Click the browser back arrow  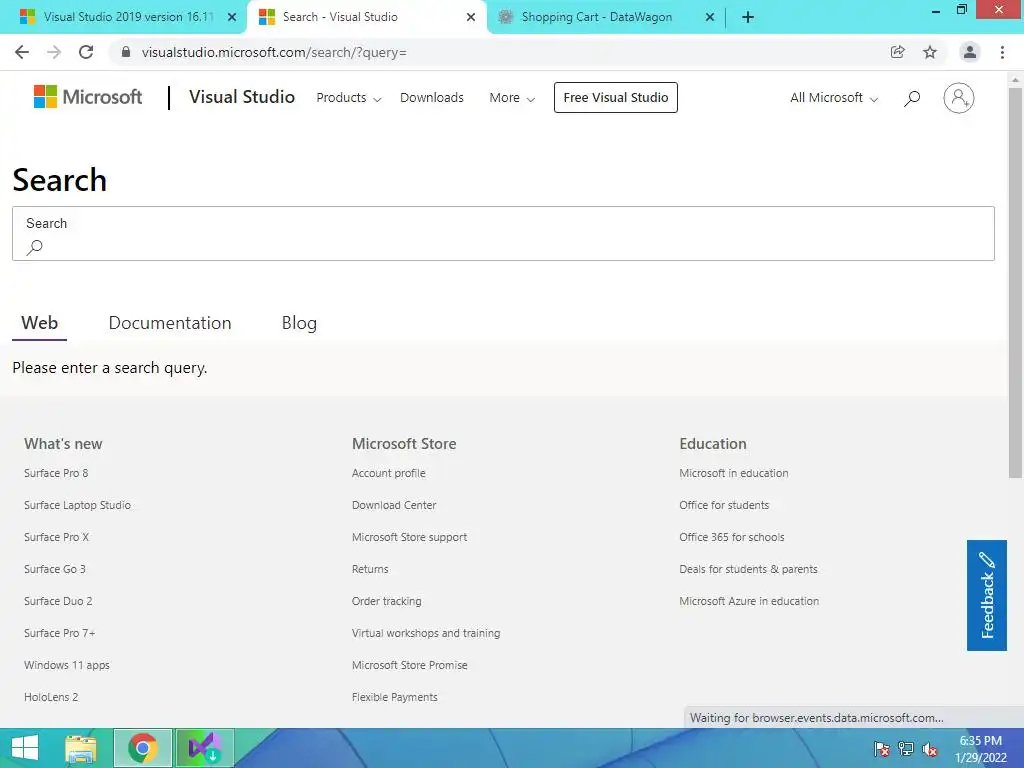(x=22, y=52)
